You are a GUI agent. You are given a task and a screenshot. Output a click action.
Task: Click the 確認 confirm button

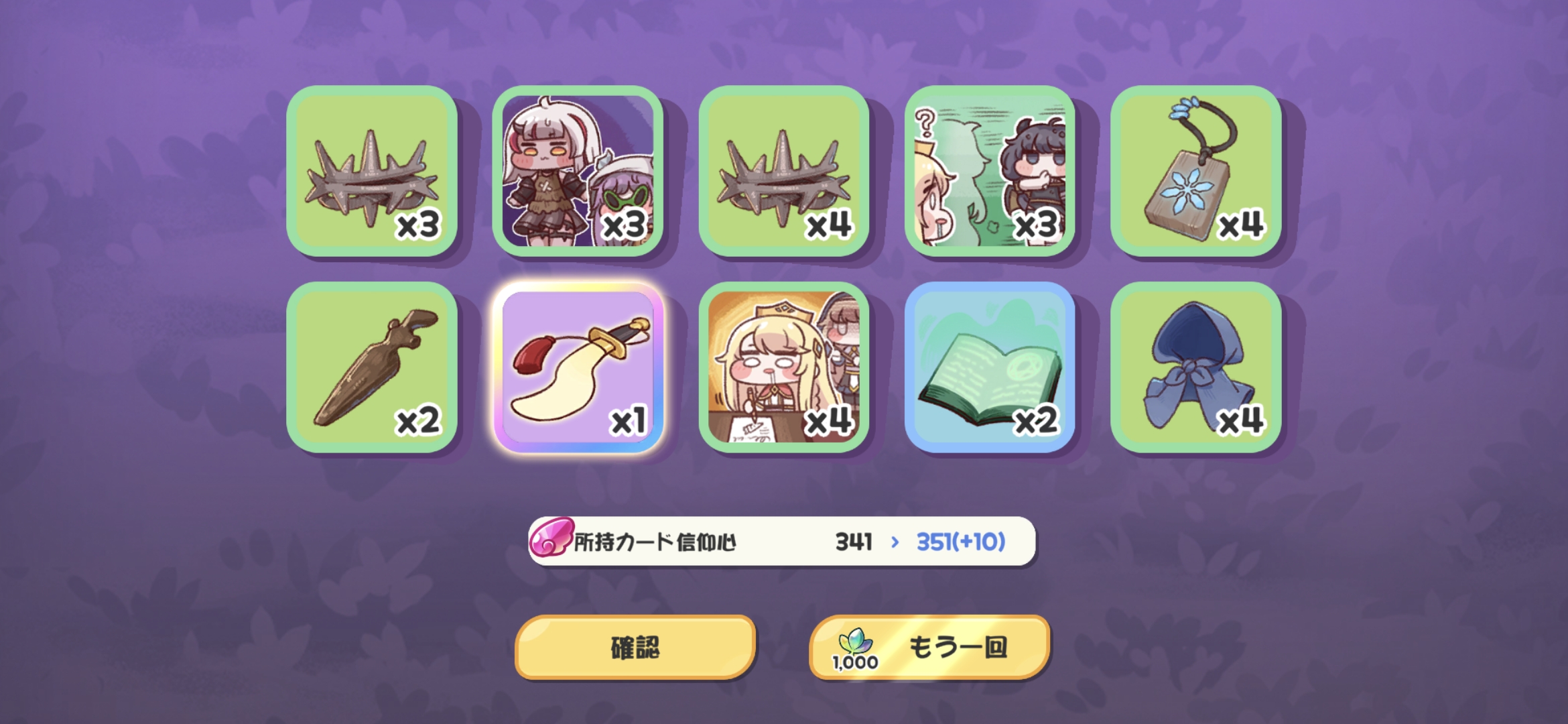coord(635,648)
